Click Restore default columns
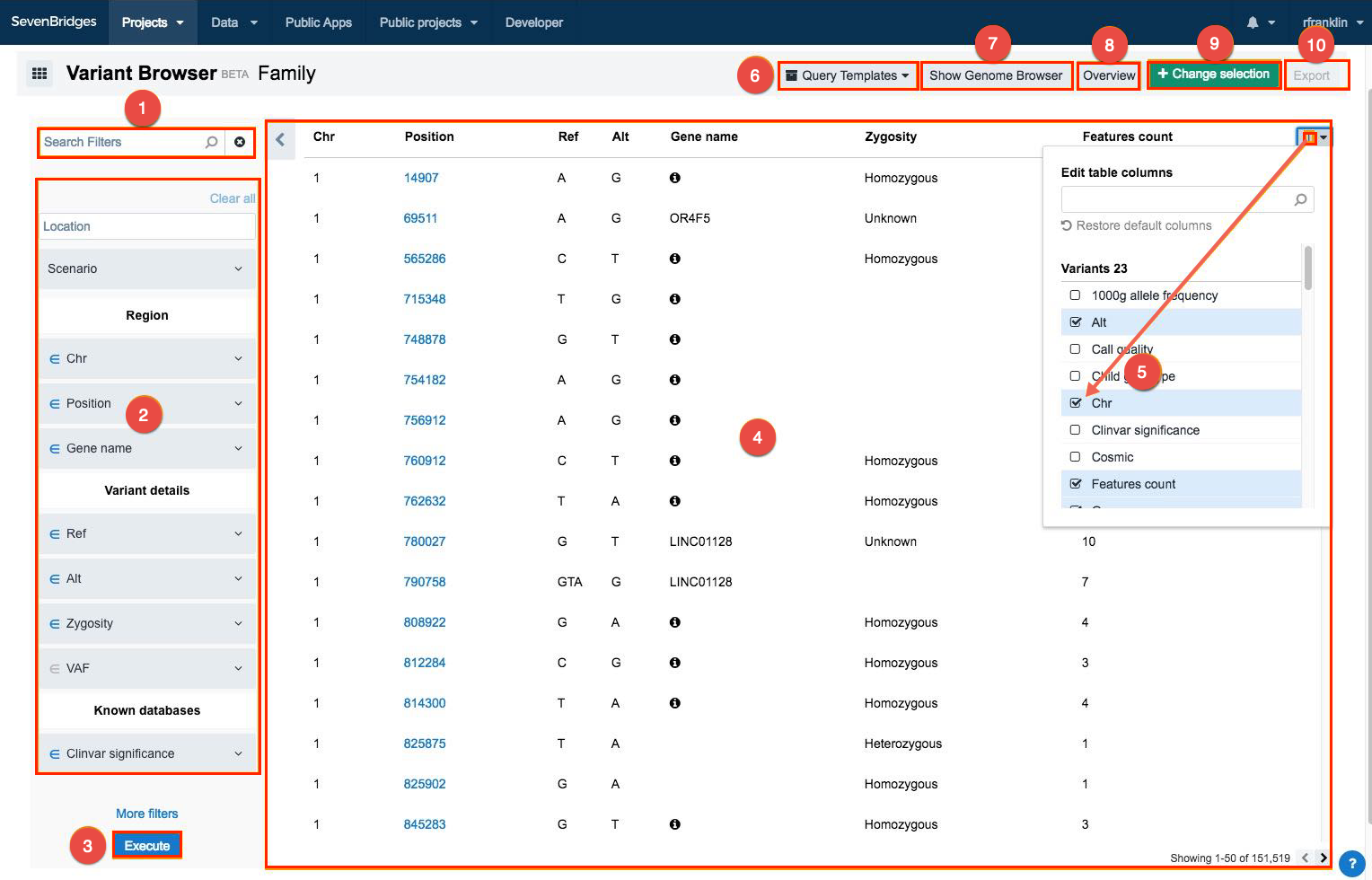The image size is (1372, 880). pos(1137,225)
